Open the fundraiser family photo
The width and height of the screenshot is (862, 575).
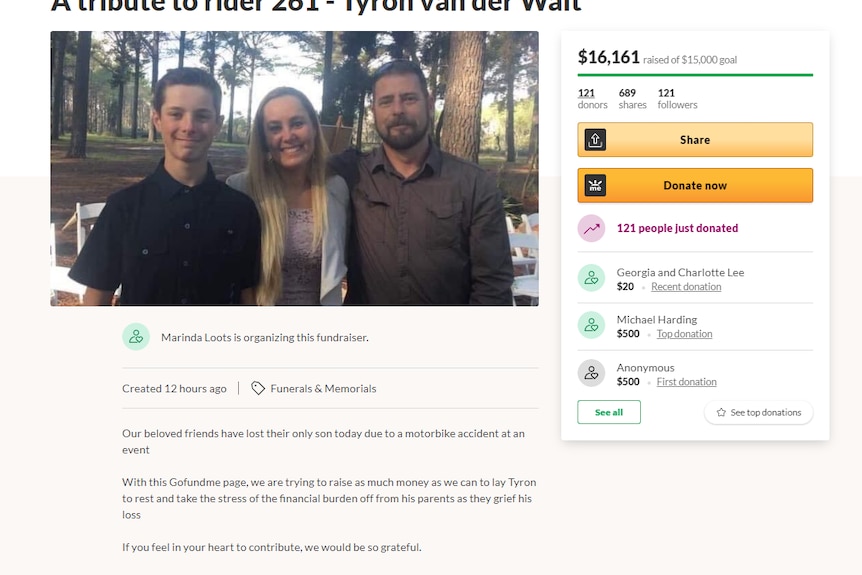click(295, 168)
